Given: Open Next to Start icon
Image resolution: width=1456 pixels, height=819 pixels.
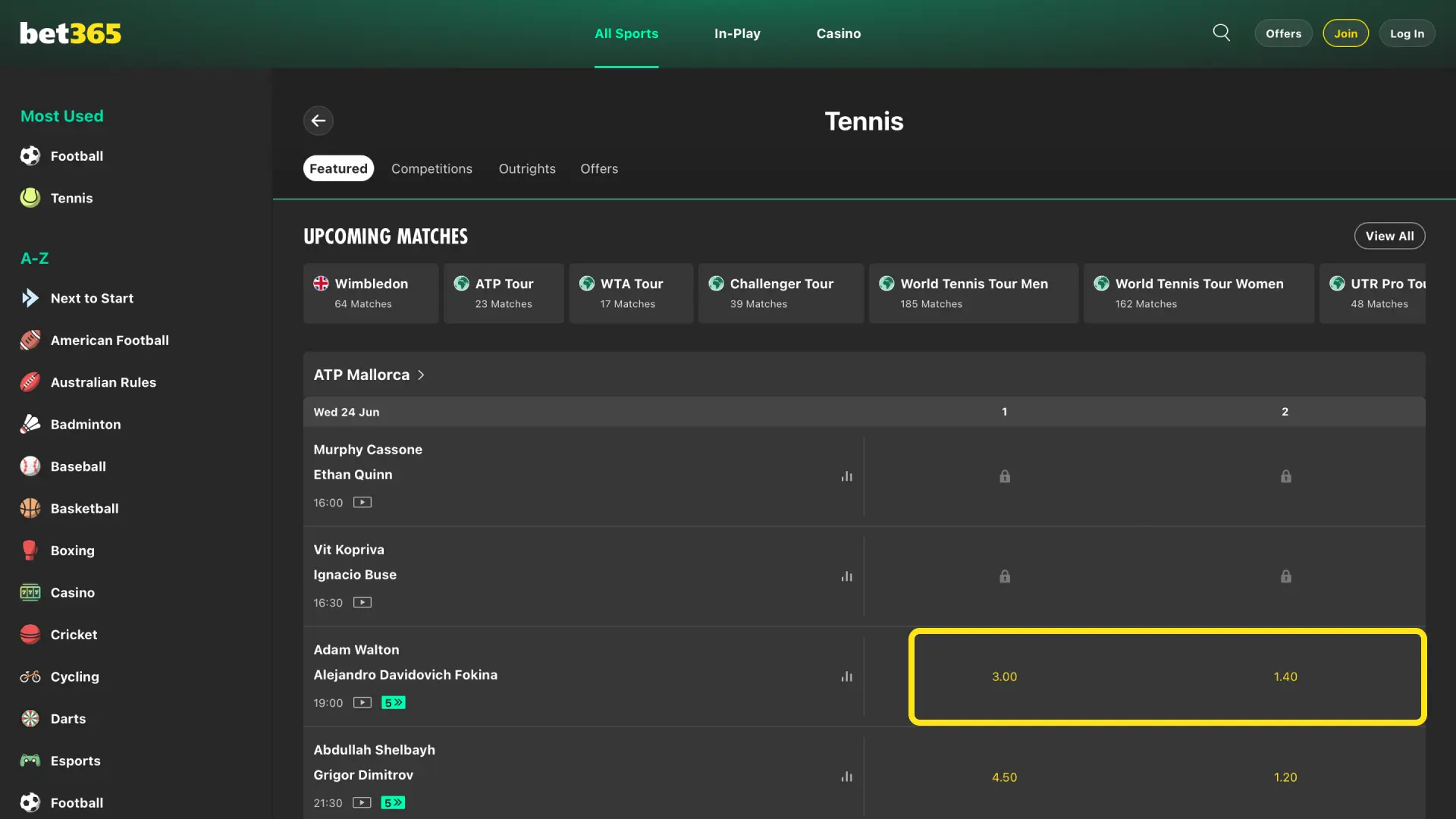Looking at the screenshot, I should 30,298.
